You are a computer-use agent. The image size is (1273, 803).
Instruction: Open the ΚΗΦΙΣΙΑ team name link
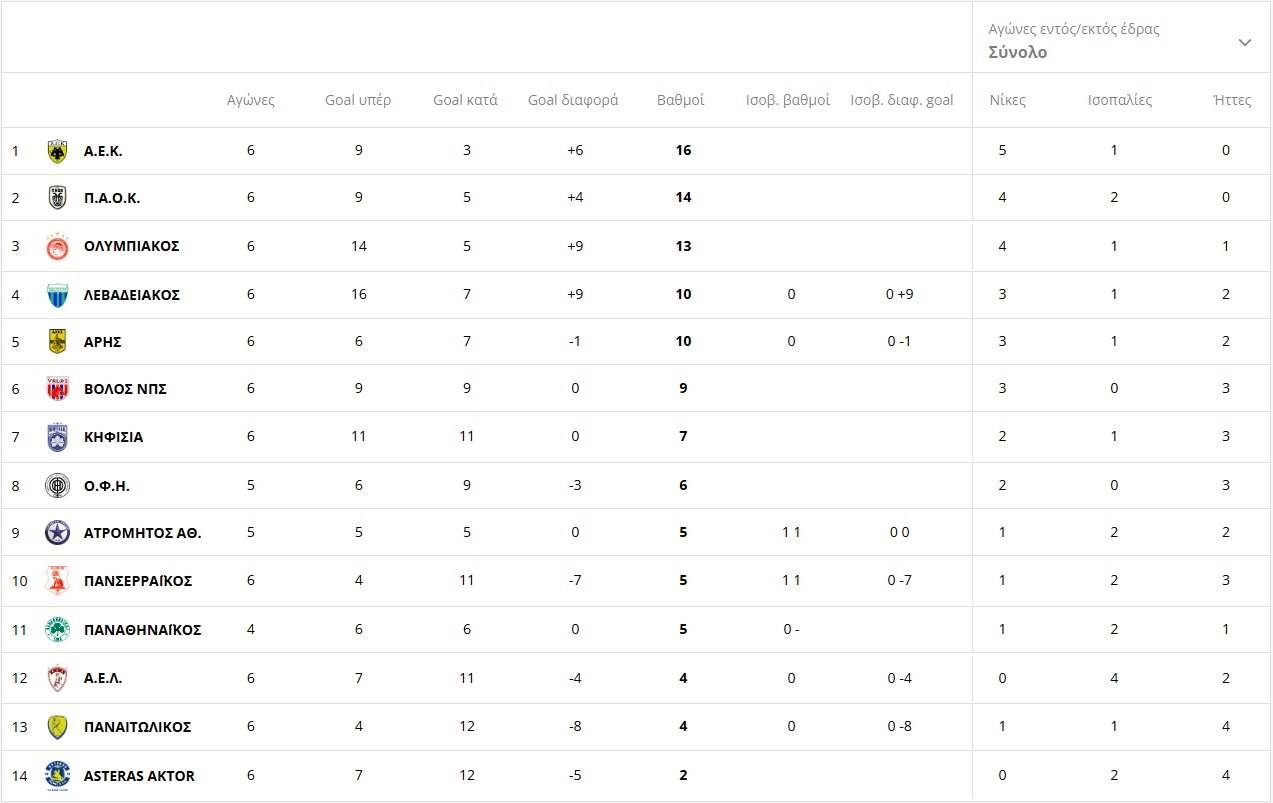(113, 437)
